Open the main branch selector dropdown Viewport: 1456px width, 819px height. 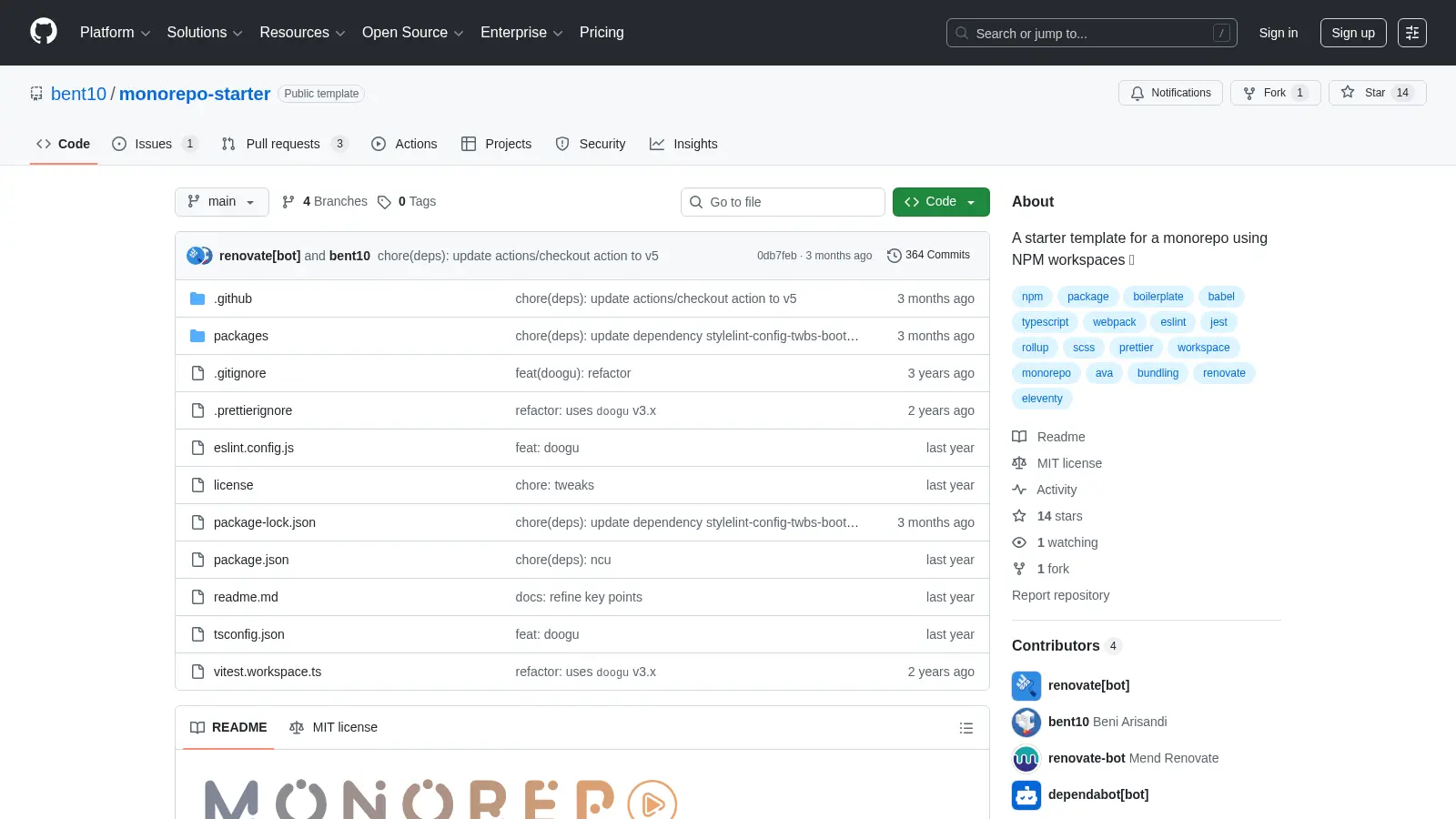[x=222, y=202]
